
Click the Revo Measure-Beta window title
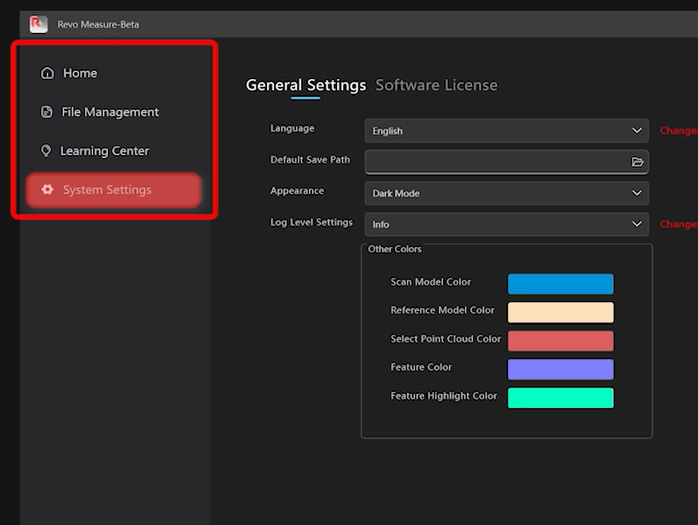pos(98,24)
